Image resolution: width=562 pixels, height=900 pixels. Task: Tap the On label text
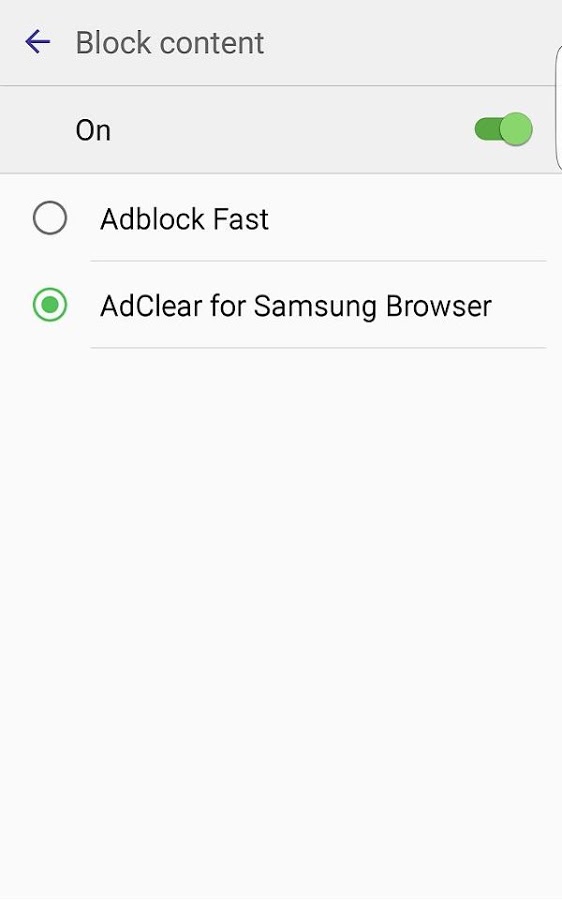[x=93, y=130]
